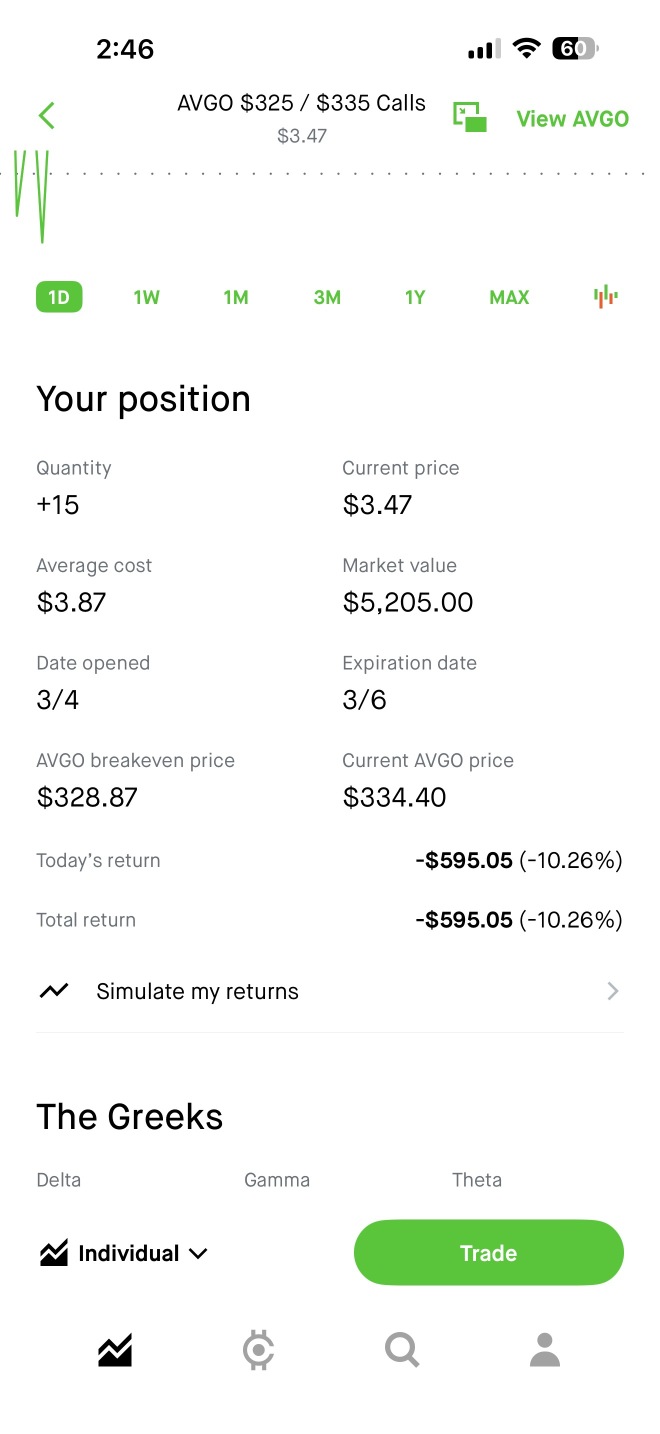Switch to the candlestick chart icon
This screenshot has width=660, height=1434.
point(605,297)
